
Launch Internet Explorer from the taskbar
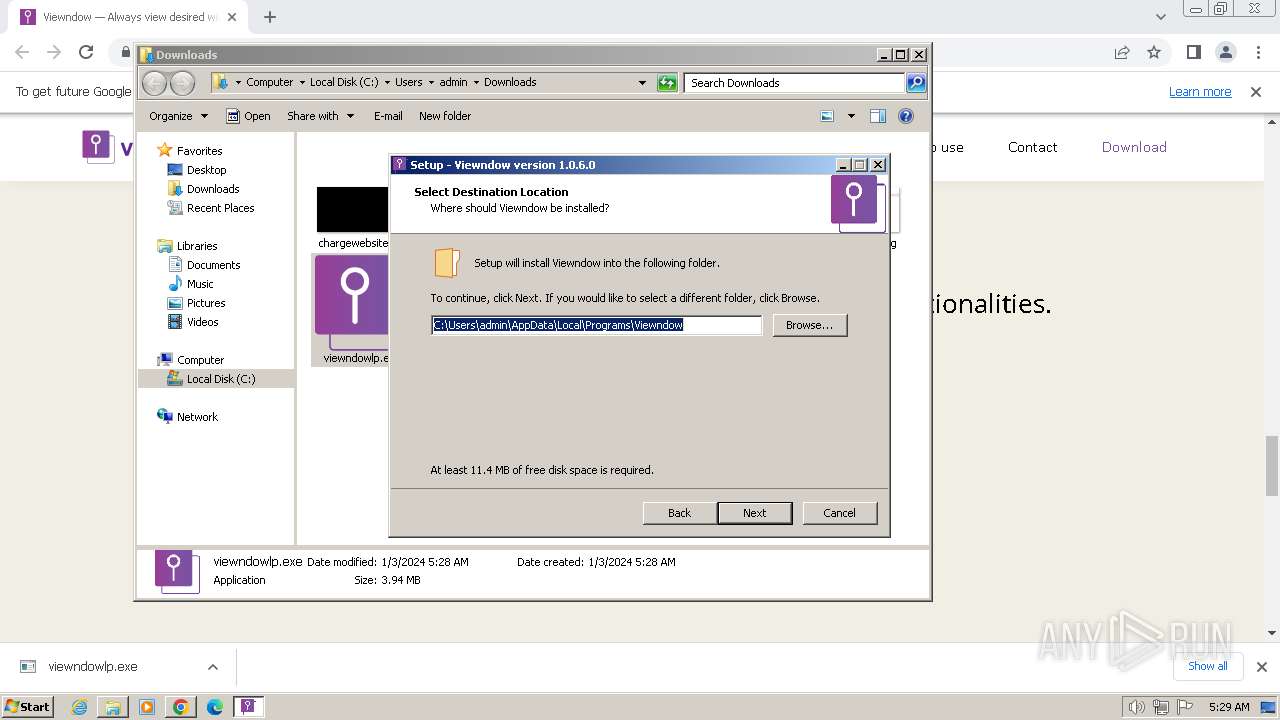click(x=80, y=707)
